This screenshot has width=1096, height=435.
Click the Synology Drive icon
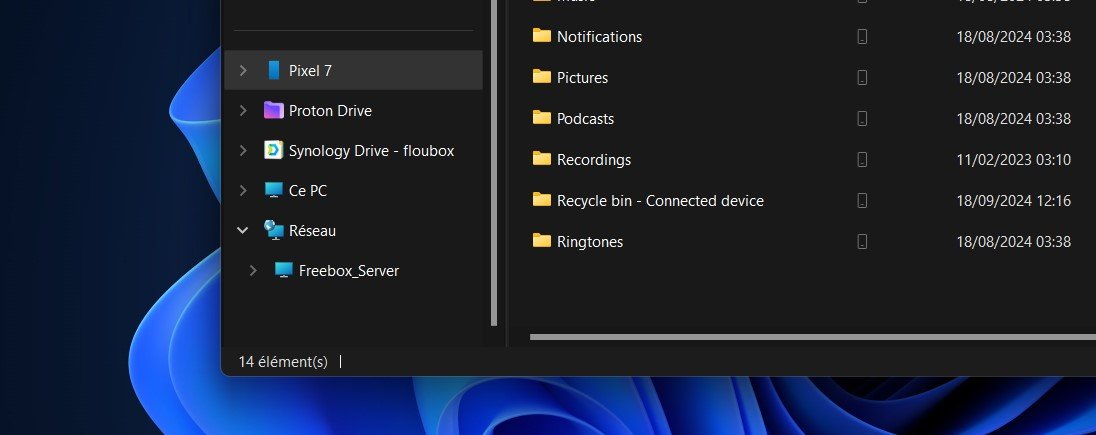[273, 150]
